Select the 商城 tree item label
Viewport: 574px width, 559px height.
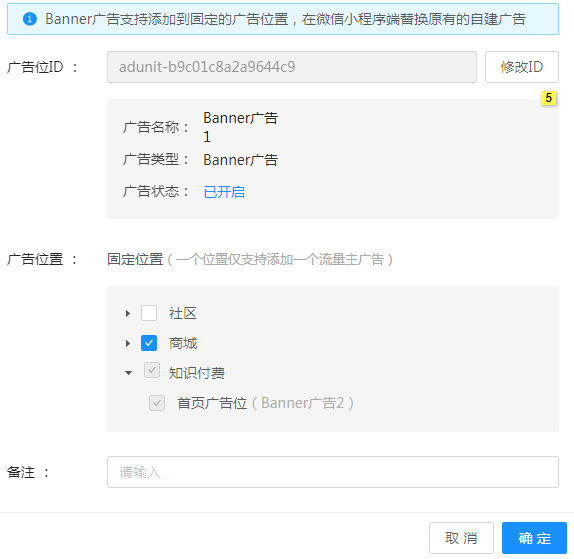point(183,343)
